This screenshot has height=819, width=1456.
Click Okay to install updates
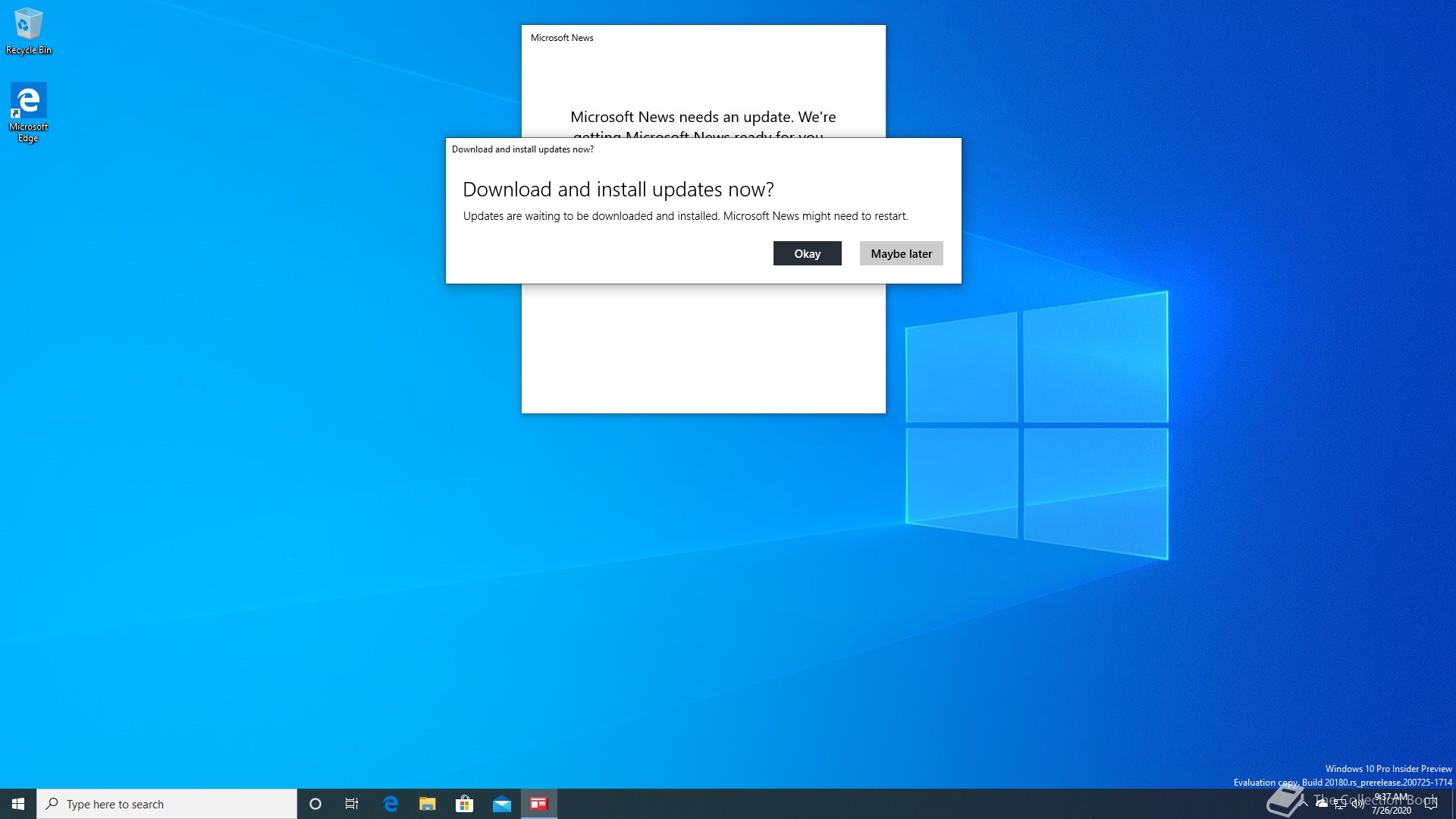click(807, 253)
